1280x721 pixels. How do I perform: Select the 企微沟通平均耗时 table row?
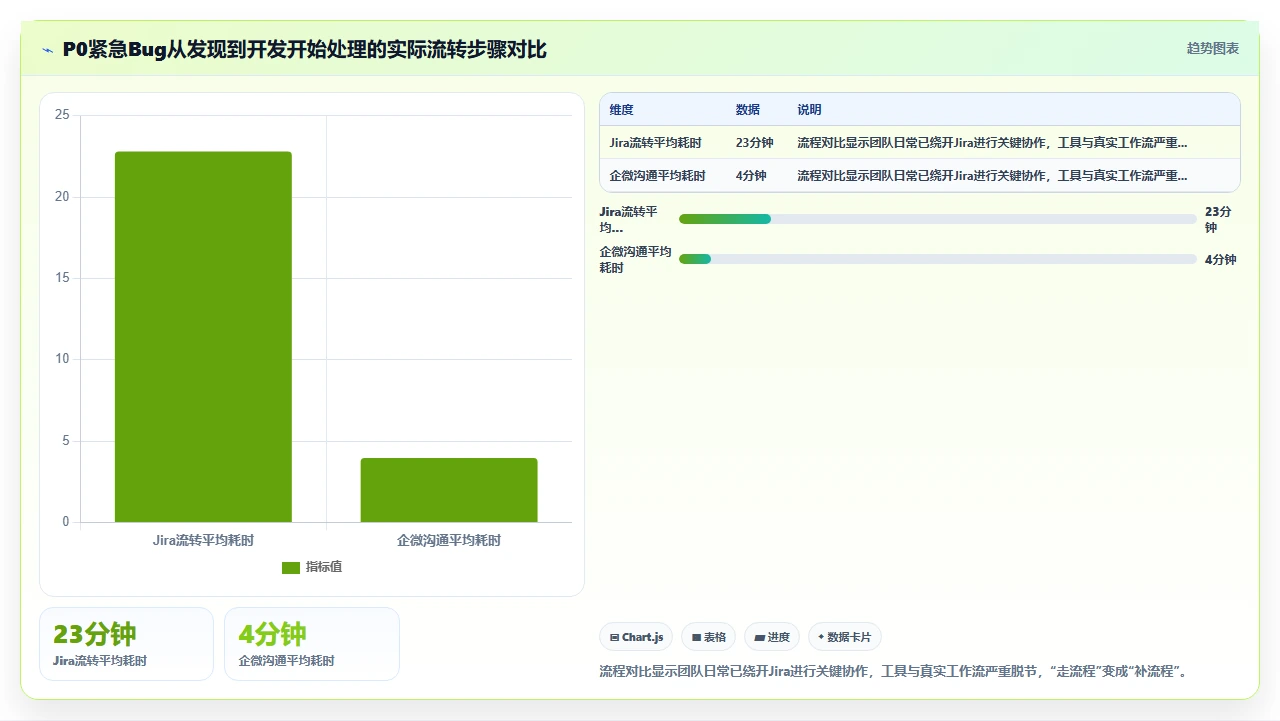(x=920, y=176)
